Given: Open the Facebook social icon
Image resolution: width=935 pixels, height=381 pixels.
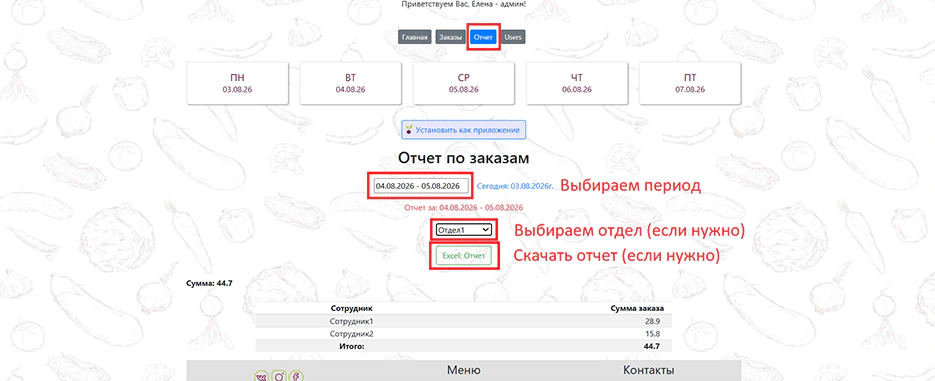Looking at the screenshot, I should [x=296, y=376].
